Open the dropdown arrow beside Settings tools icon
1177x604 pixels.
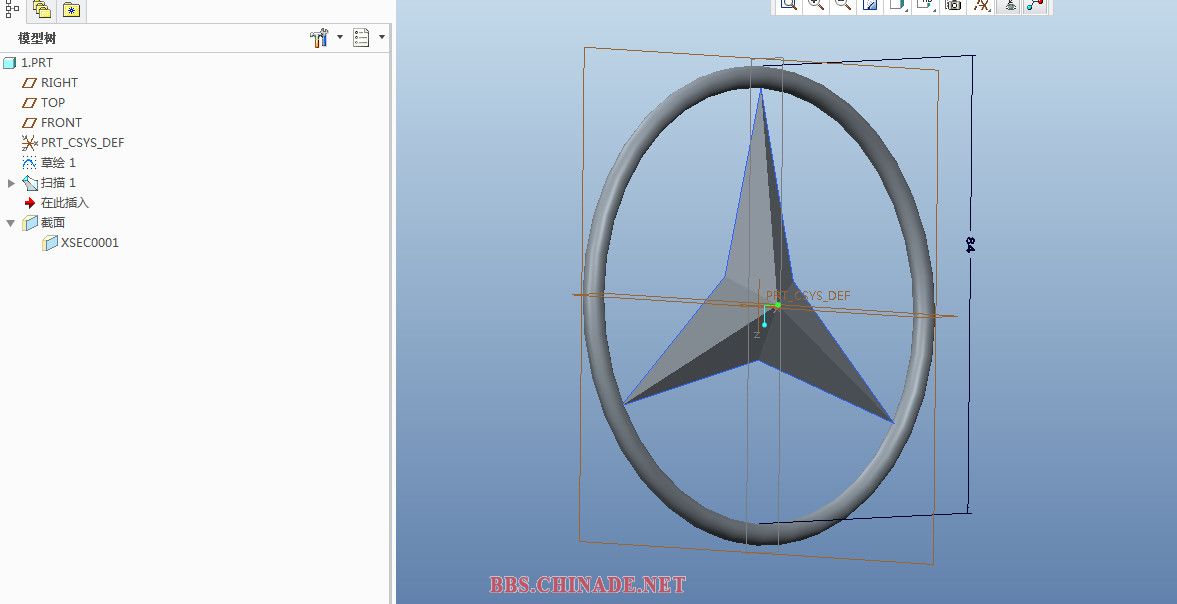(340, 37)
